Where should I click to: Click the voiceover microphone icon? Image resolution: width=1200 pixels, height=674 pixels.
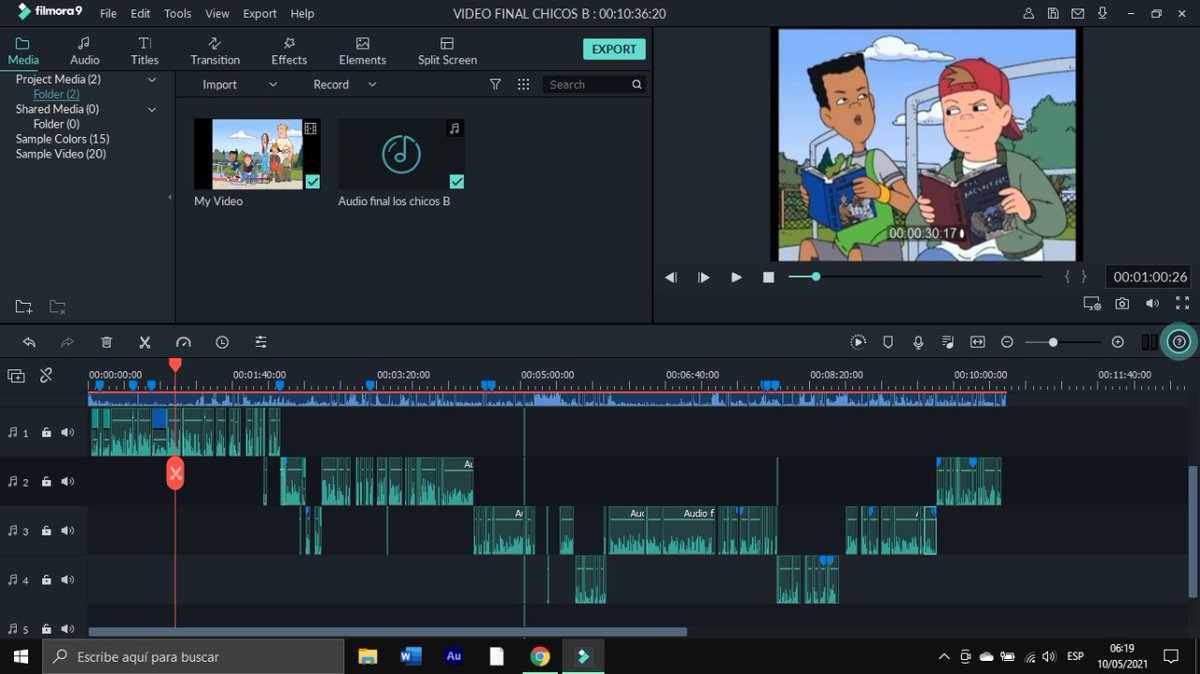pyautogui.click(x=918, y=342)
